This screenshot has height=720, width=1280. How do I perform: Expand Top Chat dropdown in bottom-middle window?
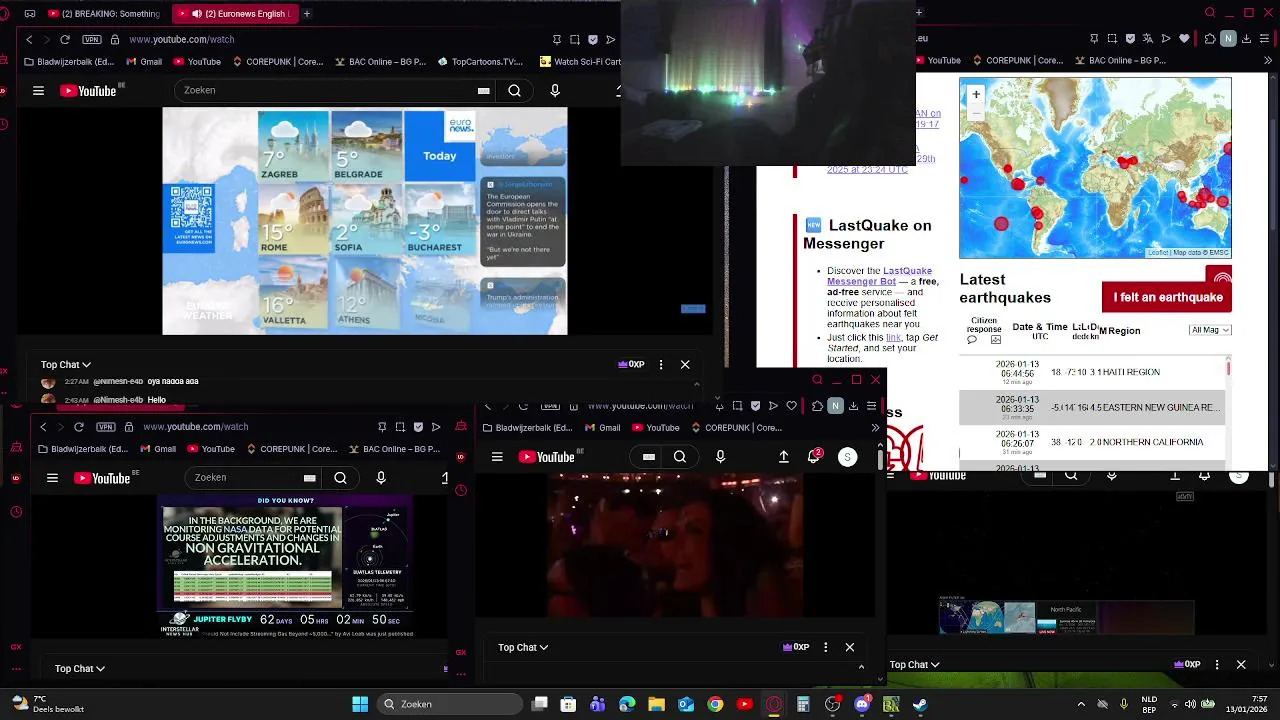523,648
